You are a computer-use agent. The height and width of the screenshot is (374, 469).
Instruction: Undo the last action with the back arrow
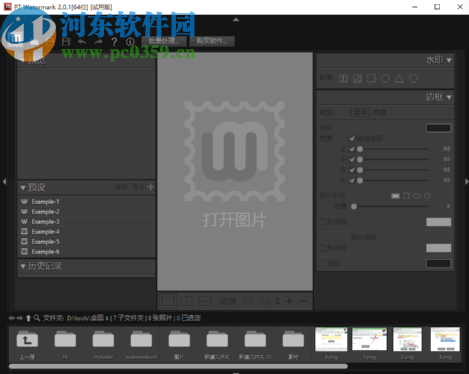point(82,42)
